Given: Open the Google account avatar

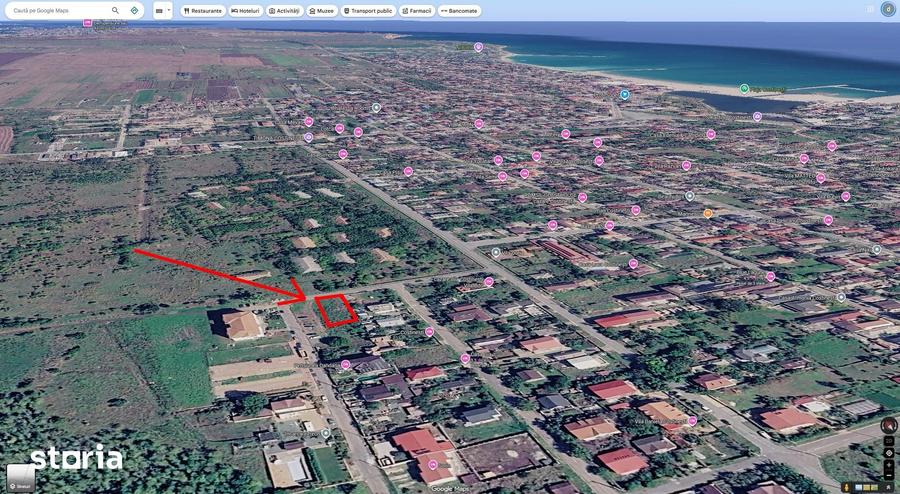Looking at the screenshot, I should click(x=888, y=9).
